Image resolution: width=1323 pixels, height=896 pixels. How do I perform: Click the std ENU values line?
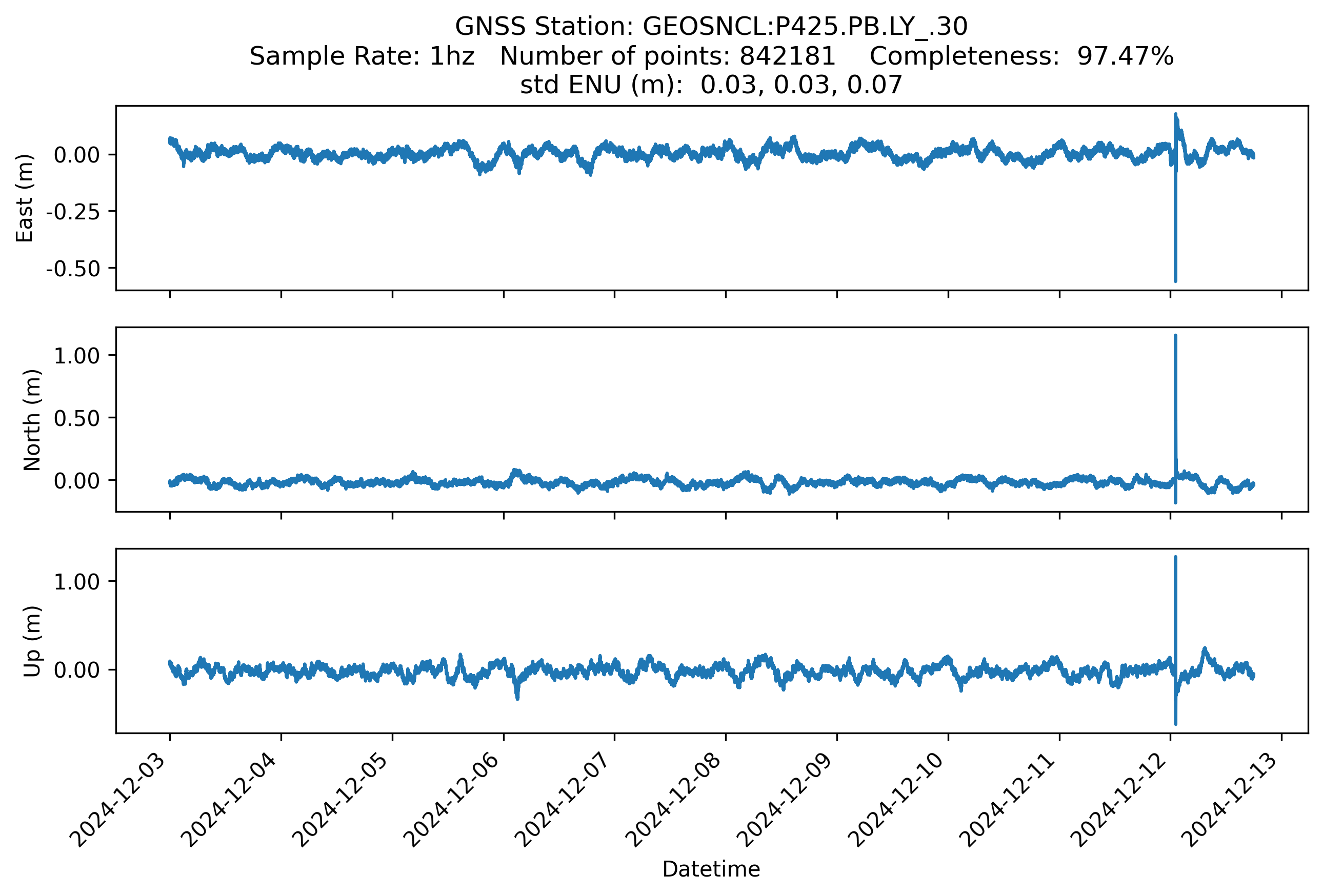[x=711, y=85]
